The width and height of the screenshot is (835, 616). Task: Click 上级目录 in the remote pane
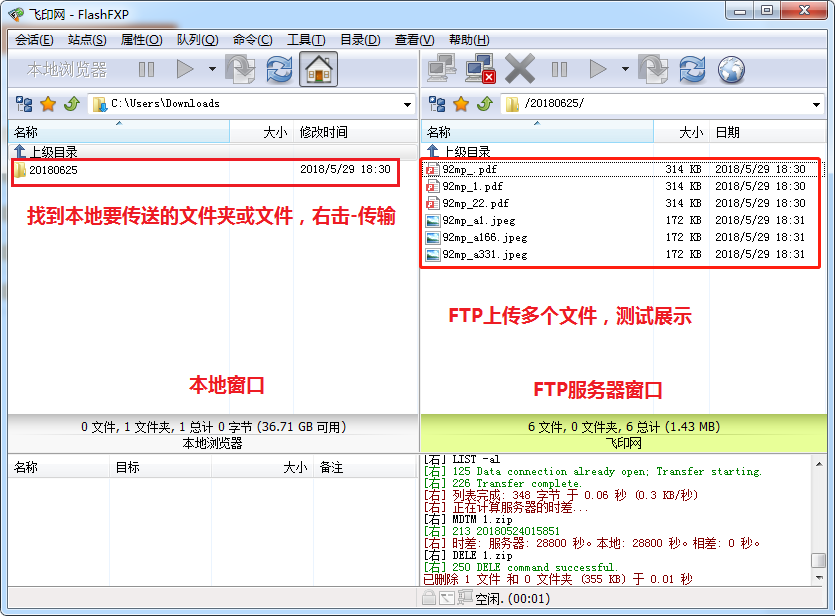(466, 152)
